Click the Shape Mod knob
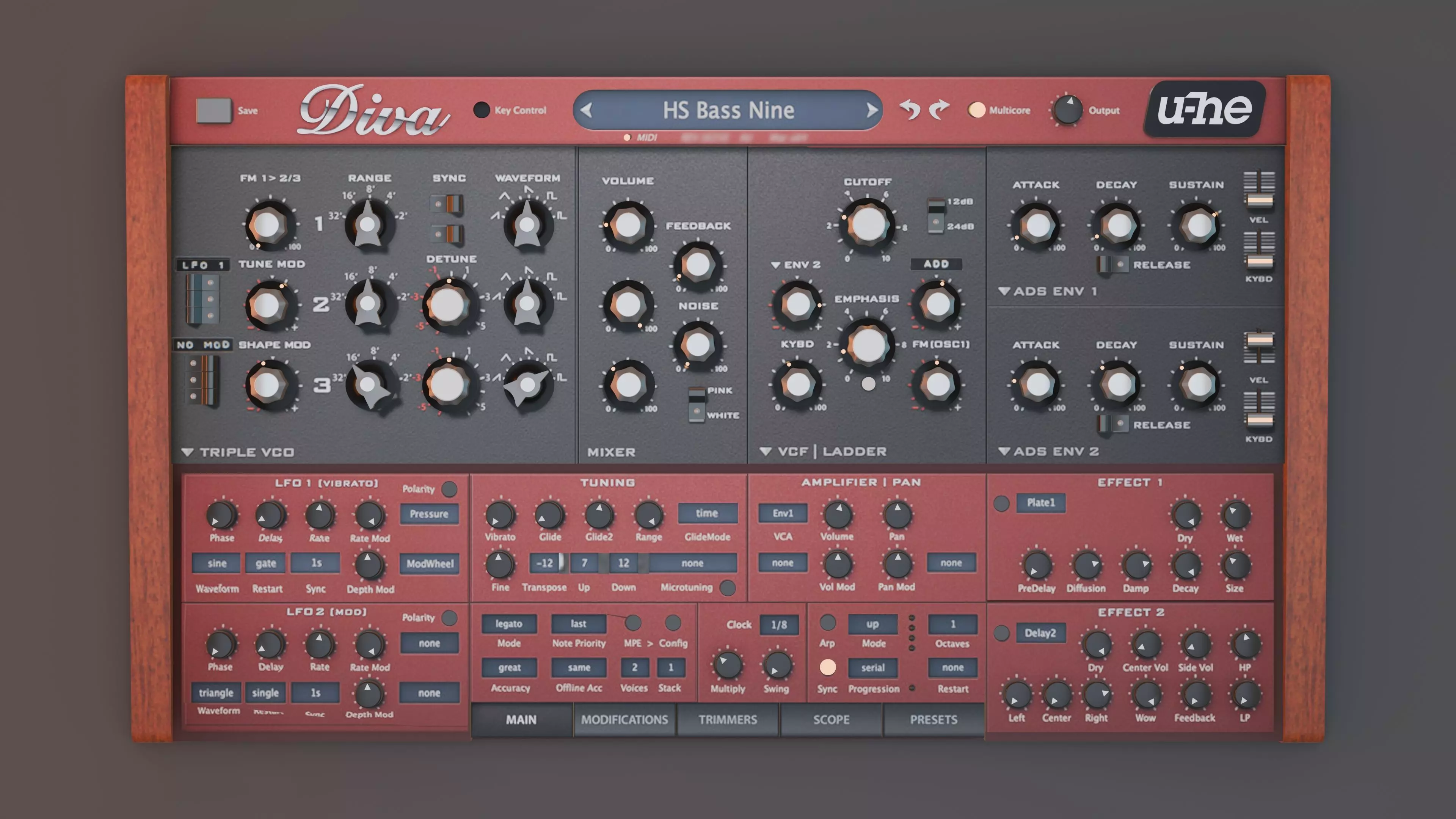This screenshot has width=1456, height=819. coord(267,386)
